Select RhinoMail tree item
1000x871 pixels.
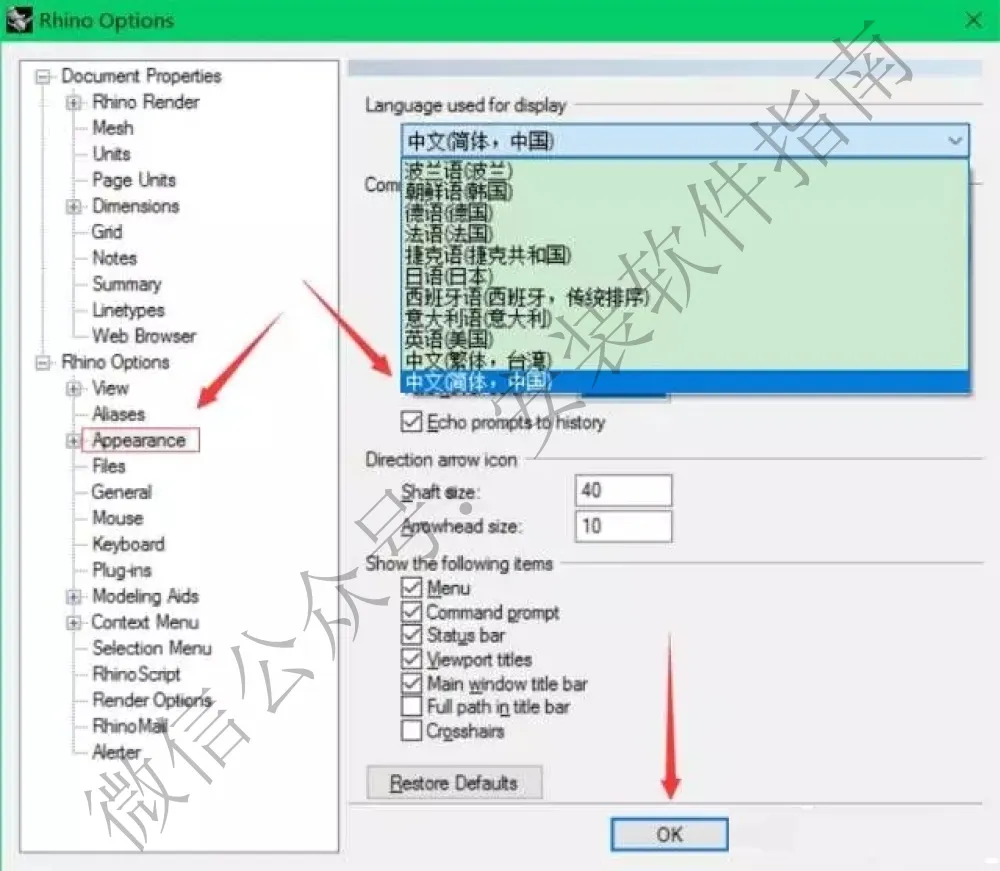click(x=130, y=726)
